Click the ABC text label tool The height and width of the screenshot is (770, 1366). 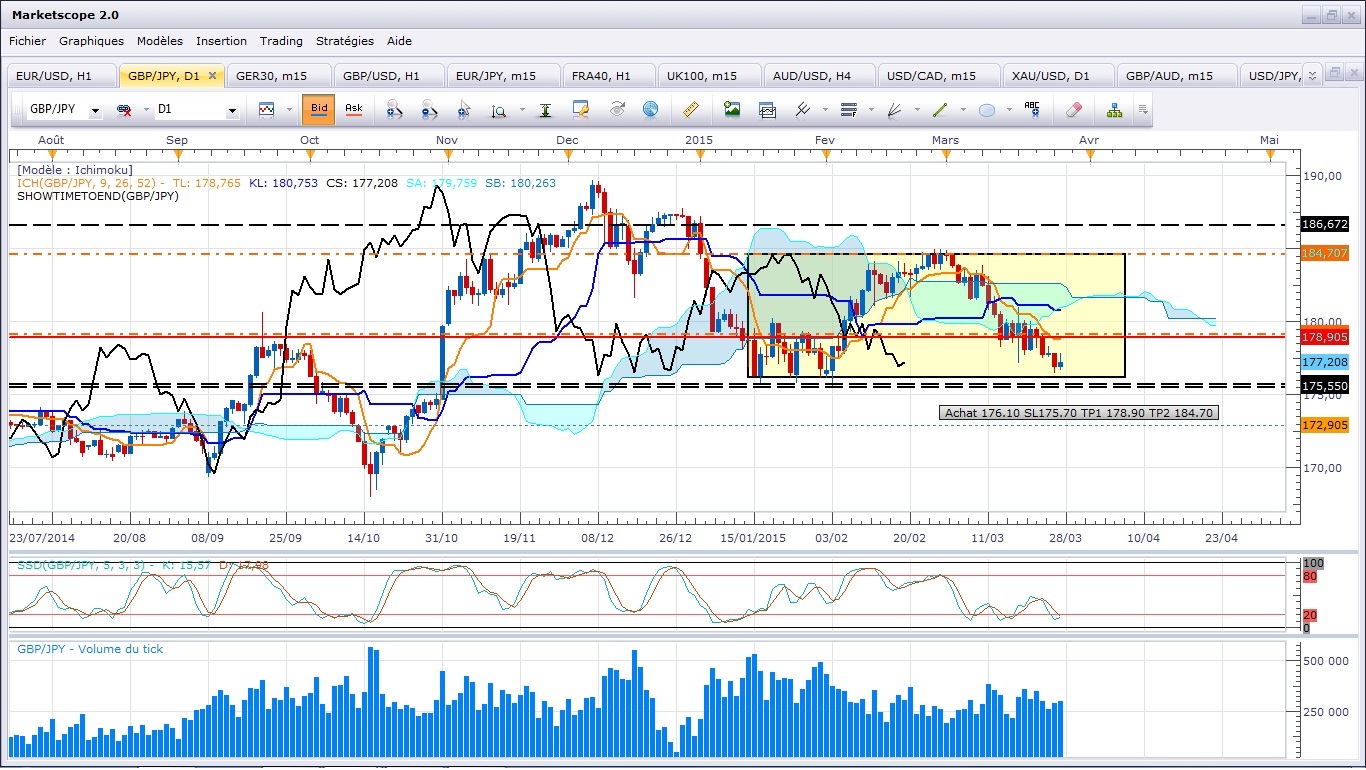1032,109
